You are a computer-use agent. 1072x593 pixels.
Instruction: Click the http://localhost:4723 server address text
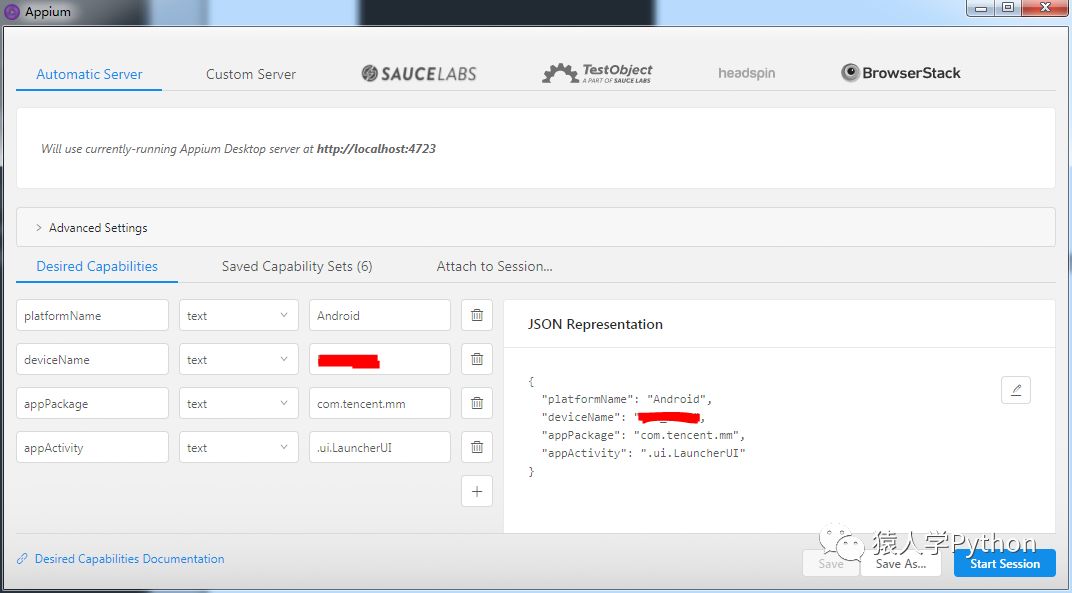[x=376, y=148]
